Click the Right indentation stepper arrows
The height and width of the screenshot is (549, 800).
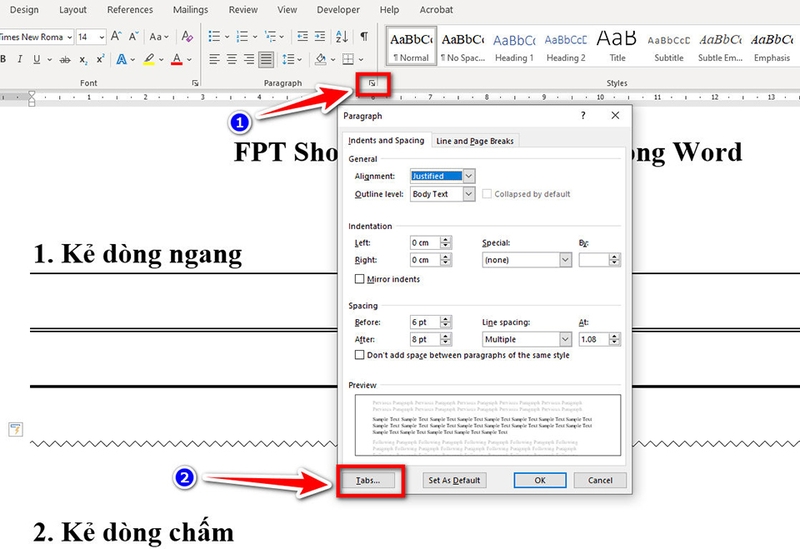click(x=446, y=260)
